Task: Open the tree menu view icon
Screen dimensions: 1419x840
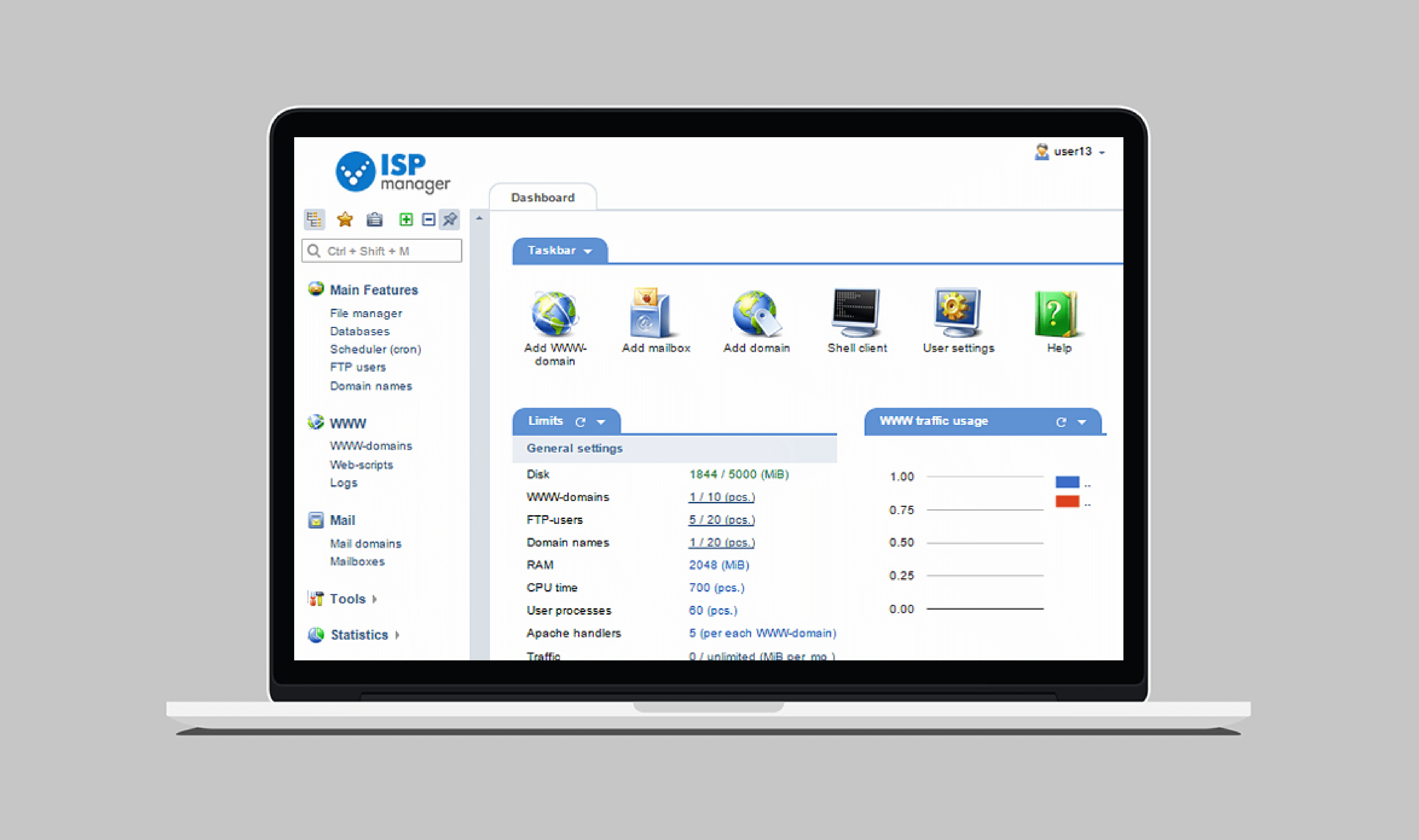Action: 314,219
